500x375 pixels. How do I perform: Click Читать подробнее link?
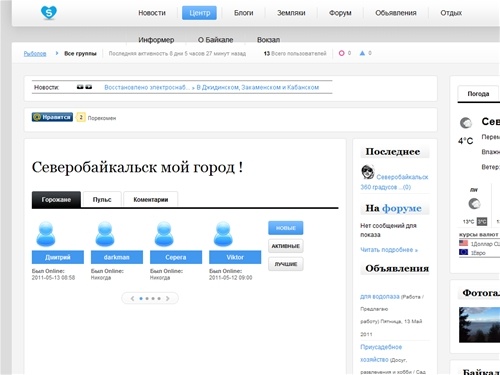389,250
